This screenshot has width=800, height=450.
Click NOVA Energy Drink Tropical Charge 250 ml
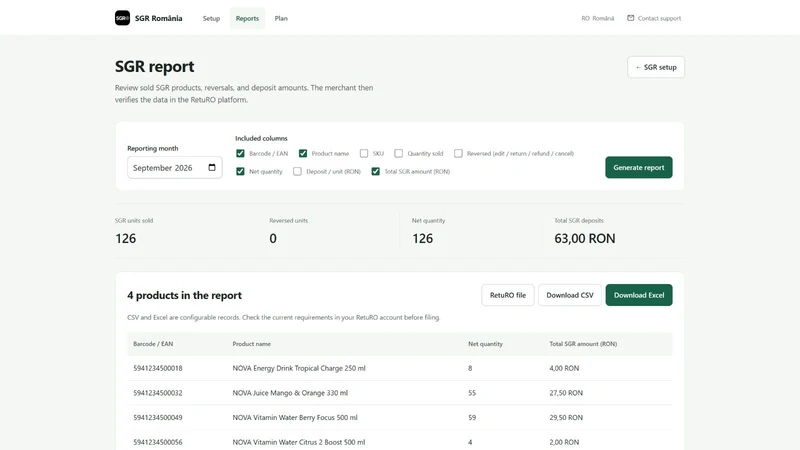tap(299, 368)
